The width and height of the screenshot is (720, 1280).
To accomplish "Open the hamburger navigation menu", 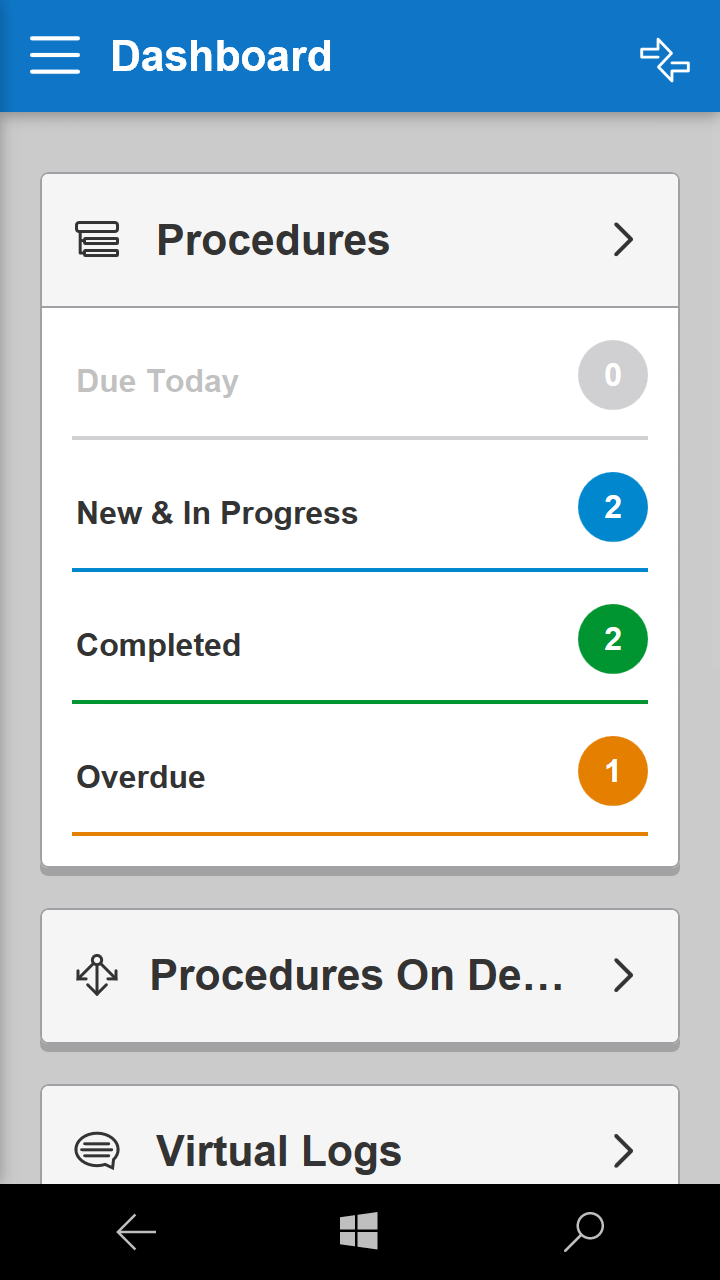I will [x=55, y=56].
